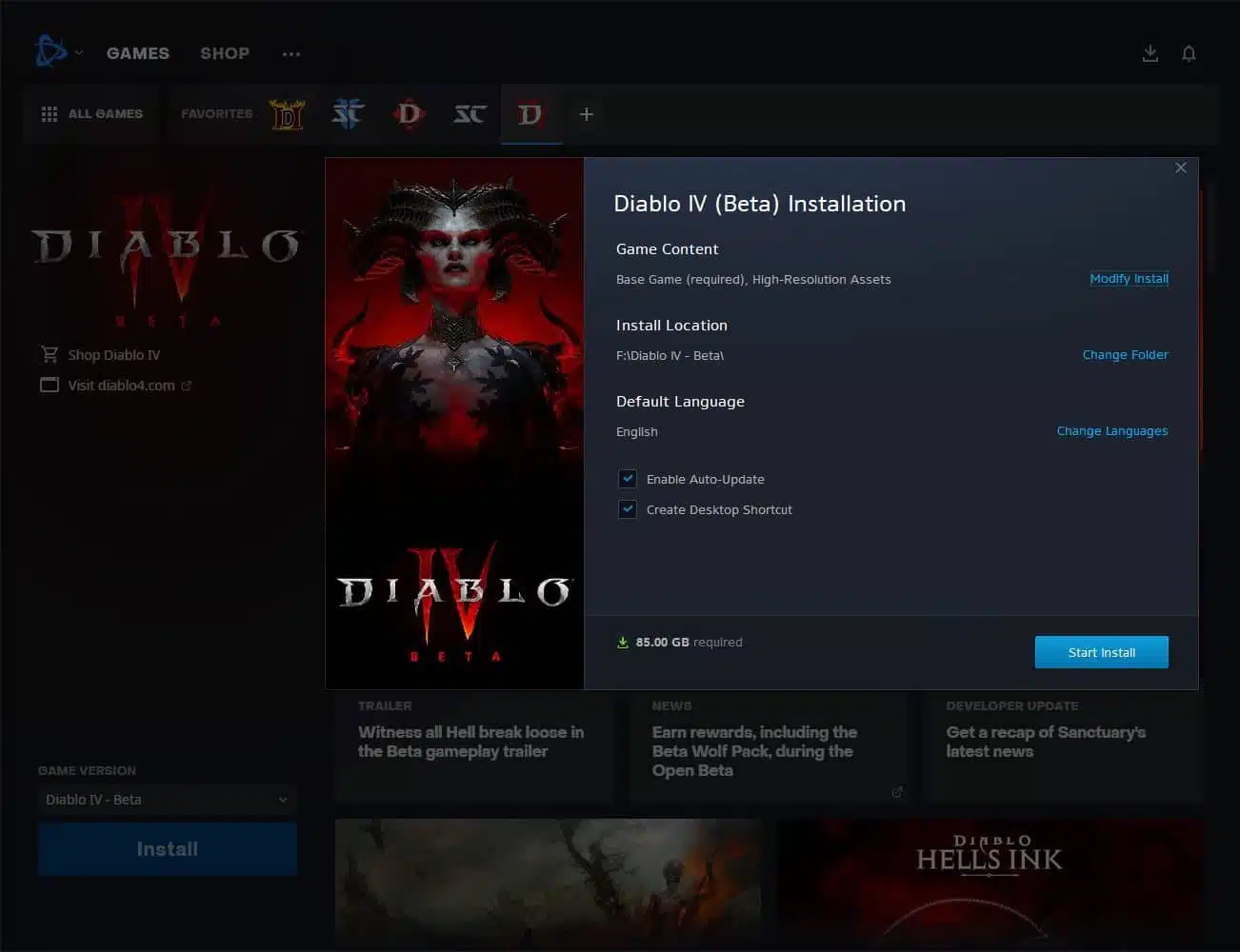Open the notifications bell
Viewport: 1240px width, 952px height.
pos(1189,53)
